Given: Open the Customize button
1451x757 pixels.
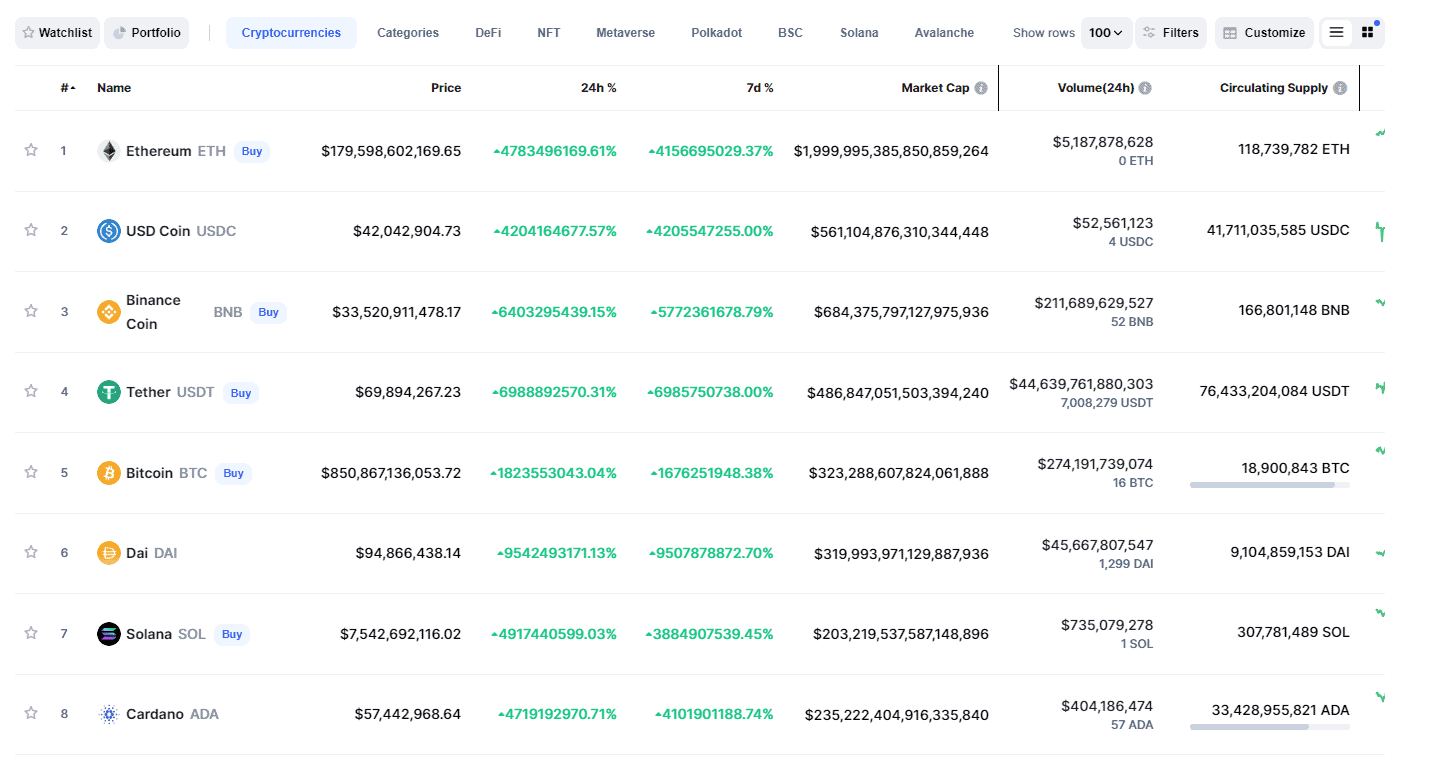Looking at the screenshot, I should pyautogui.click(x=1264, y=33).
